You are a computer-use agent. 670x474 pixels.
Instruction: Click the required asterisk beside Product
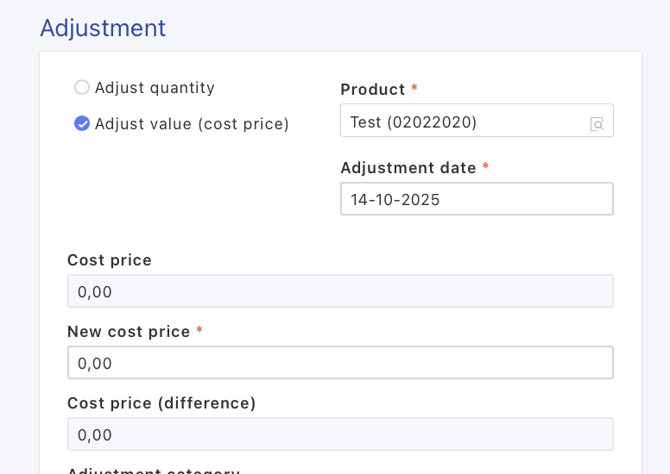(414, 89)
